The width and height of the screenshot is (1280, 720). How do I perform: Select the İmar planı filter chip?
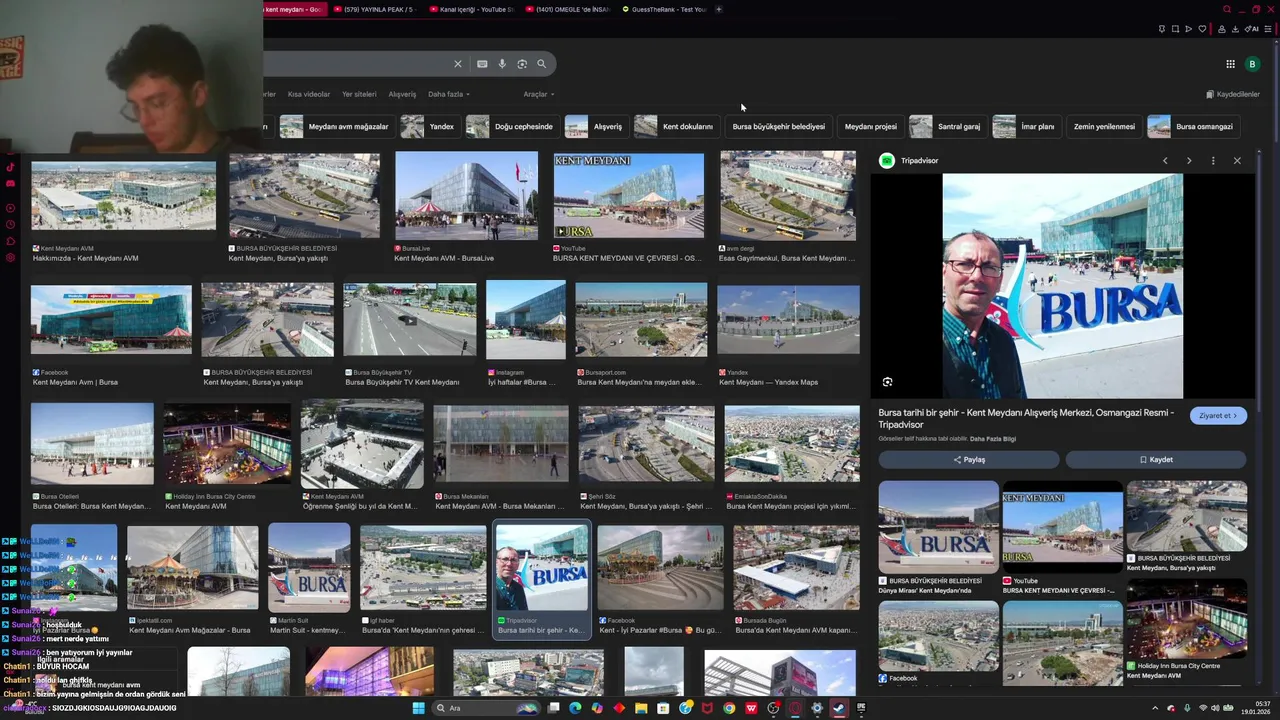click(x=1026, y=127)
